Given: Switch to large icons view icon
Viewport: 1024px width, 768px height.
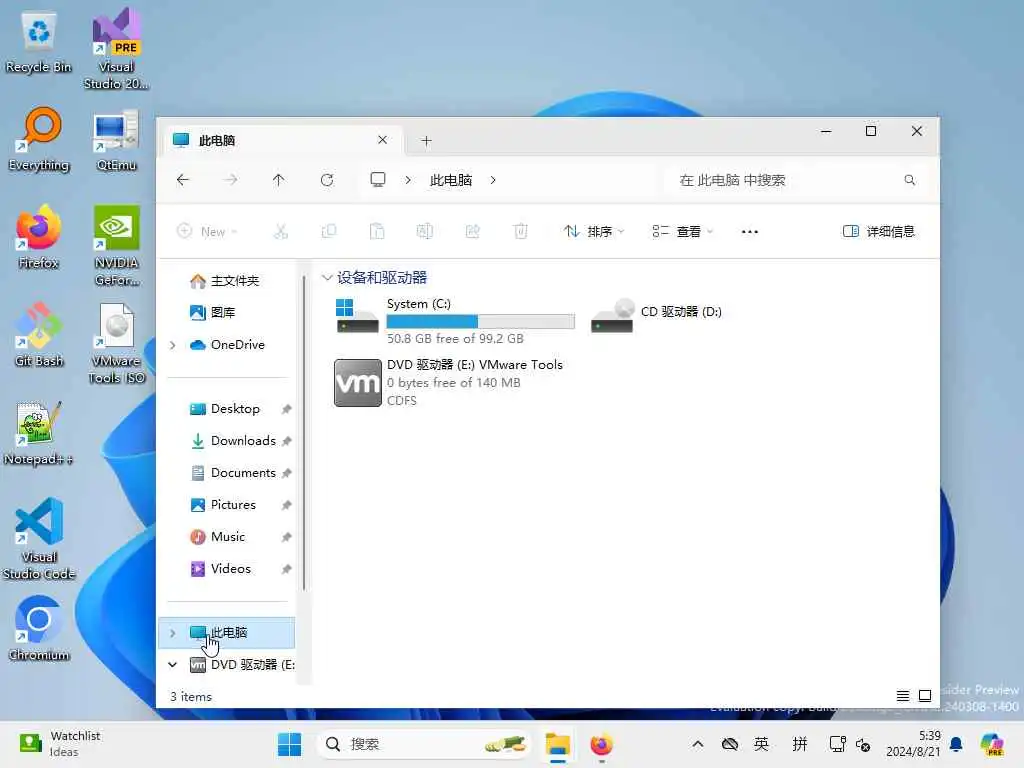Looking at the screenshot, I should (x=925, y=696).
